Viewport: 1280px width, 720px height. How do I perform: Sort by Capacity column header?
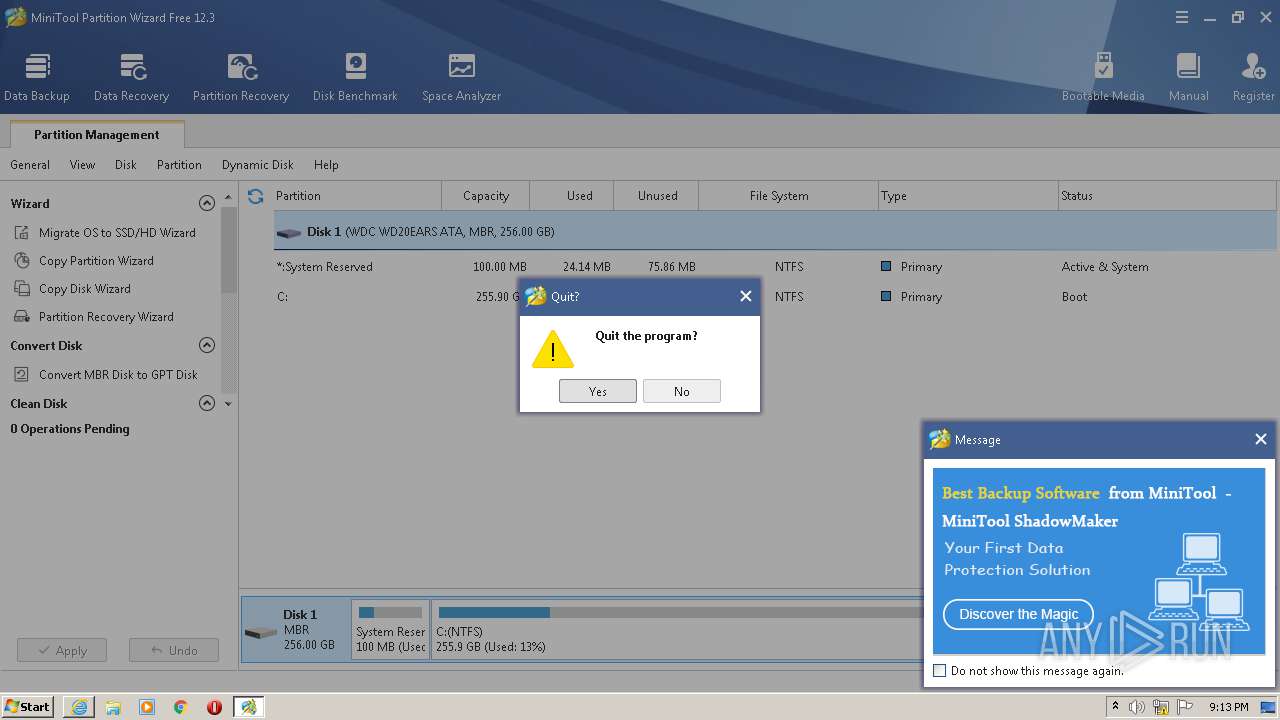(x=486, y=196)
